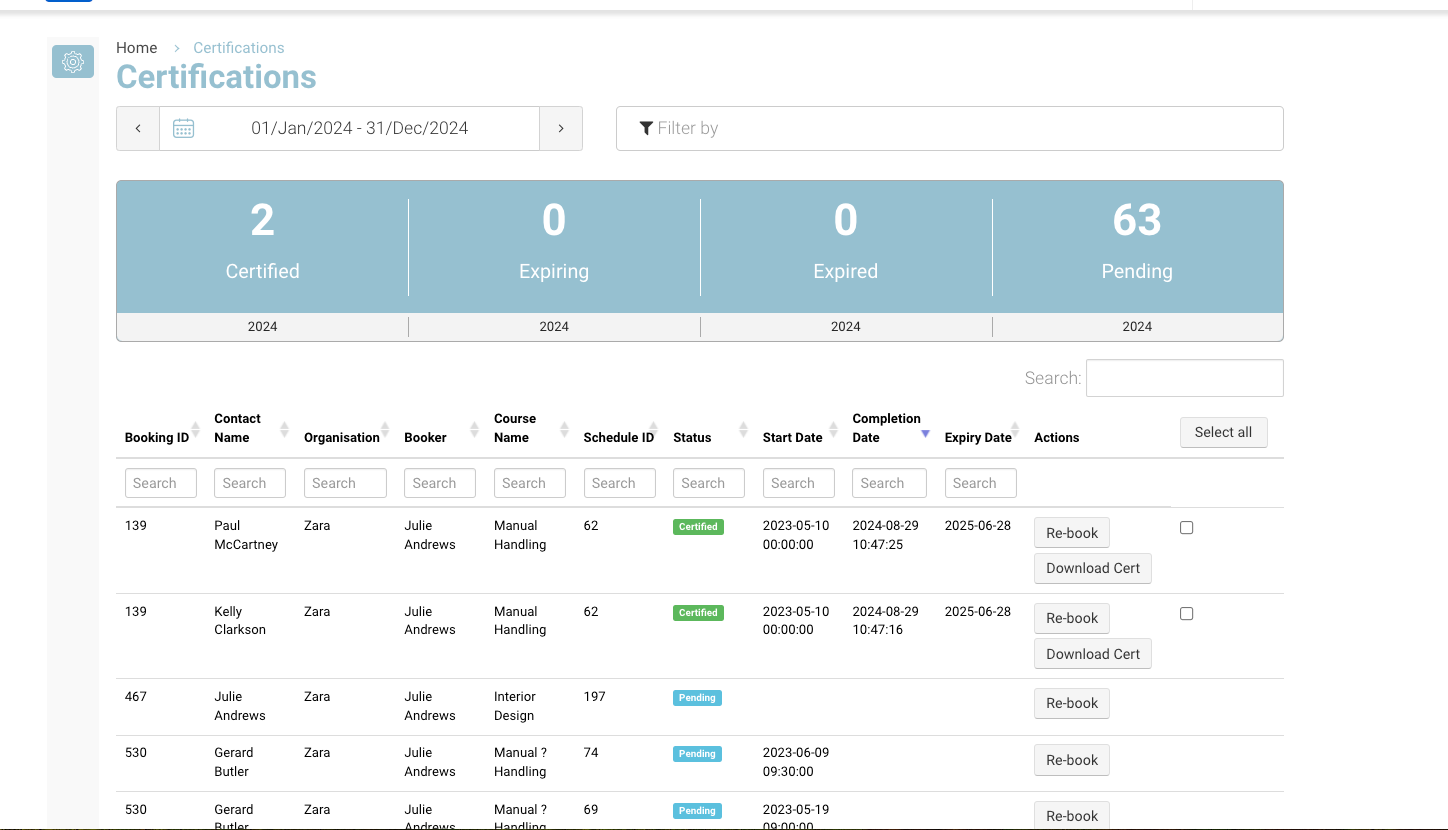The image size is (1448, 830).
Task: Select the Pending summary tile
Action: coord(1137,240)
